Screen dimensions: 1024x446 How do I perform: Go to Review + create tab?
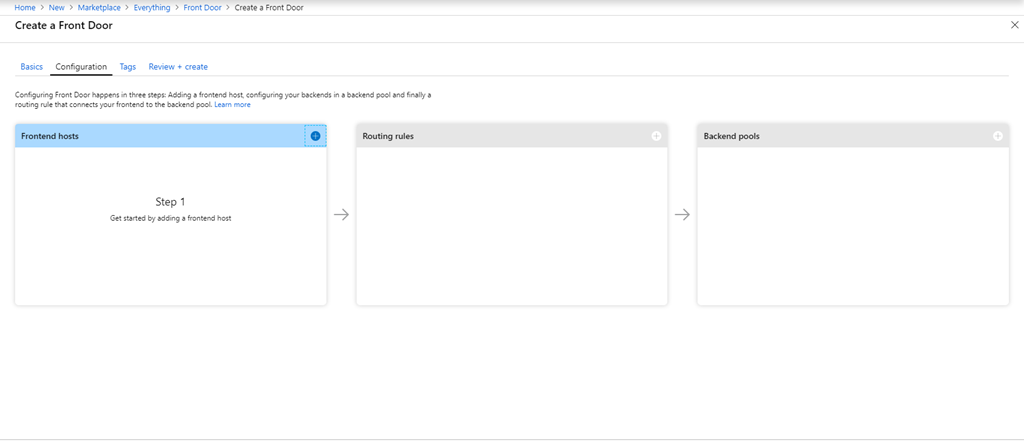coord(178,67)
